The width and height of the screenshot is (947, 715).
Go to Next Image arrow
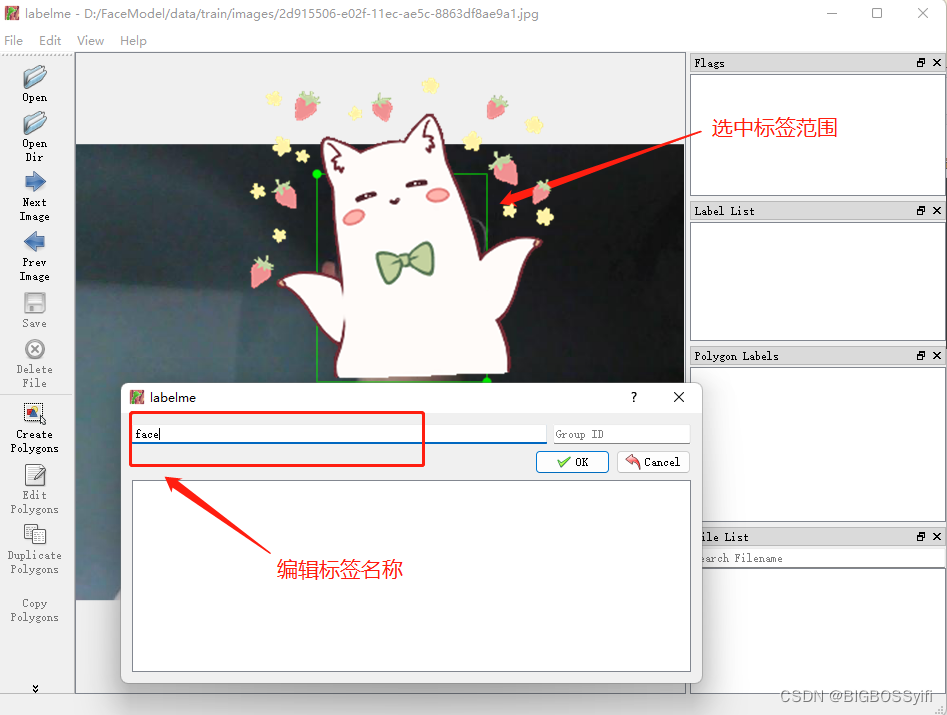[x=35, y=182]
